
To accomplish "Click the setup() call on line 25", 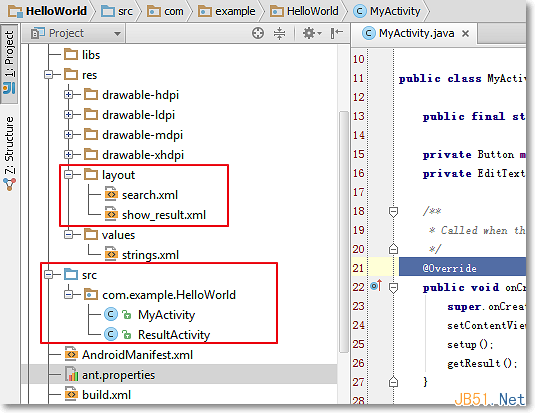I will [x=470, y=344].
